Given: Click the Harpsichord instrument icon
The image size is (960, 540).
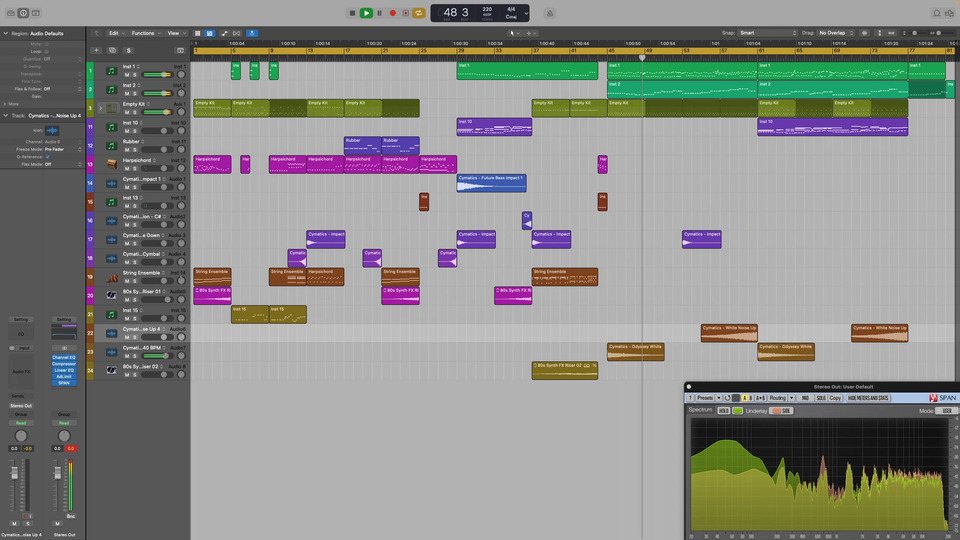Looking at the screenshot, I should 111,164.
